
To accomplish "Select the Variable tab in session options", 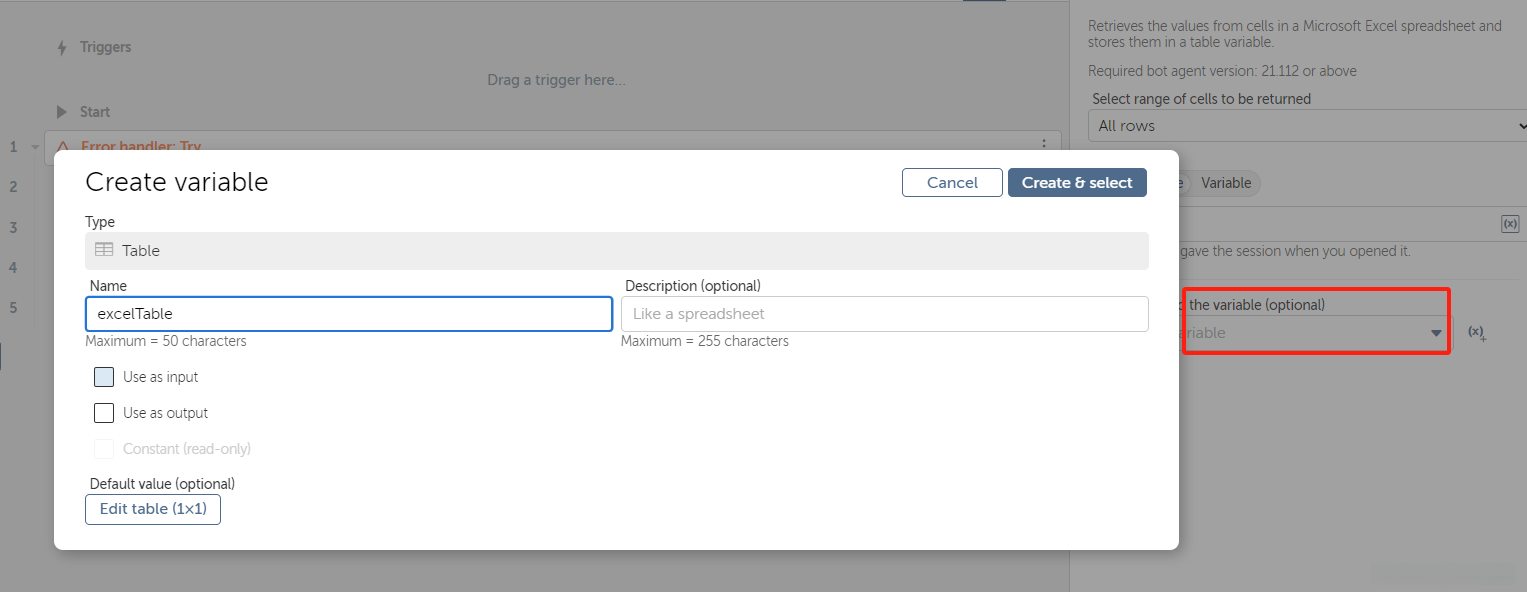I will coord(1225,183).
